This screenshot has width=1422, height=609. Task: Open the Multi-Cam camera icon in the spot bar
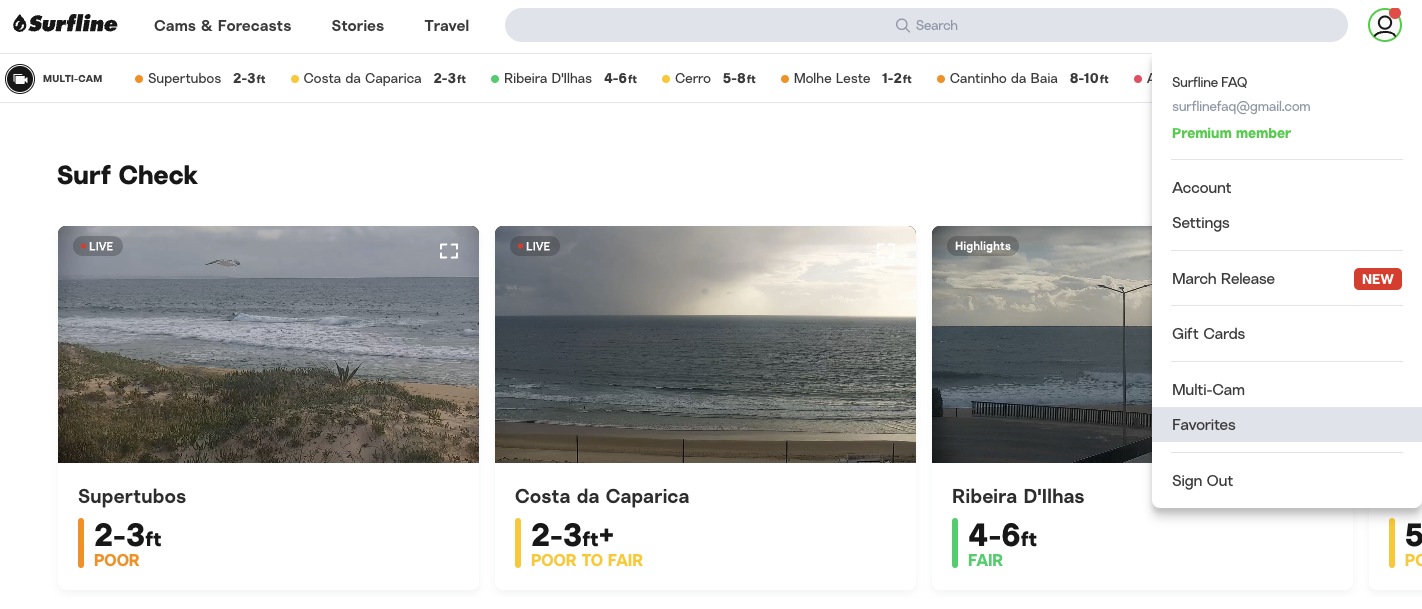(x=20, y=78)
